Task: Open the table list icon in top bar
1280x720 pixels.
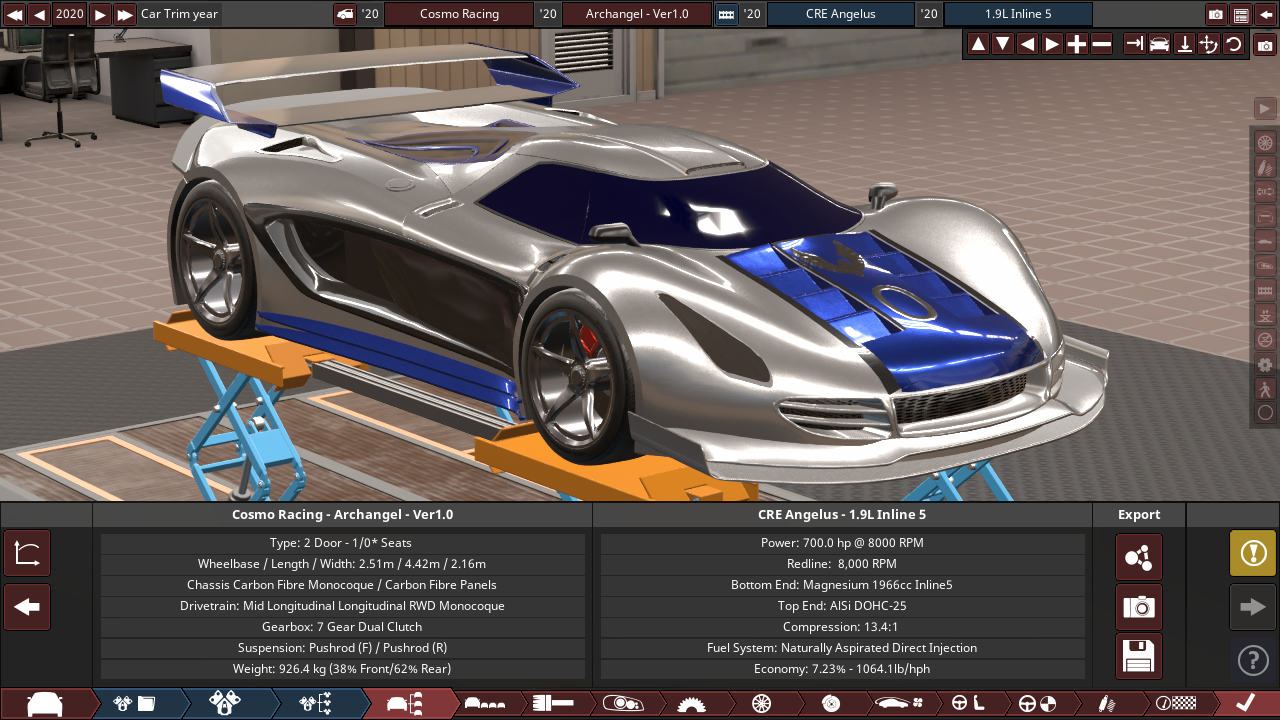Action: click(1241, 14)
